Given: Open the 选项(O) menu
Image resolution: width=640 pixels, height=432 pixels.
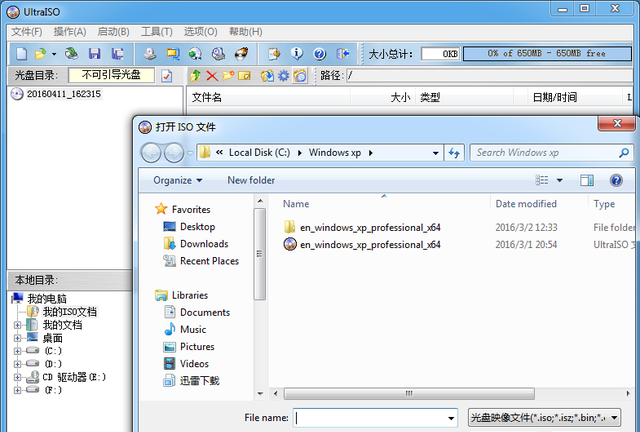Looking at the screenshot, I should 200,32.
